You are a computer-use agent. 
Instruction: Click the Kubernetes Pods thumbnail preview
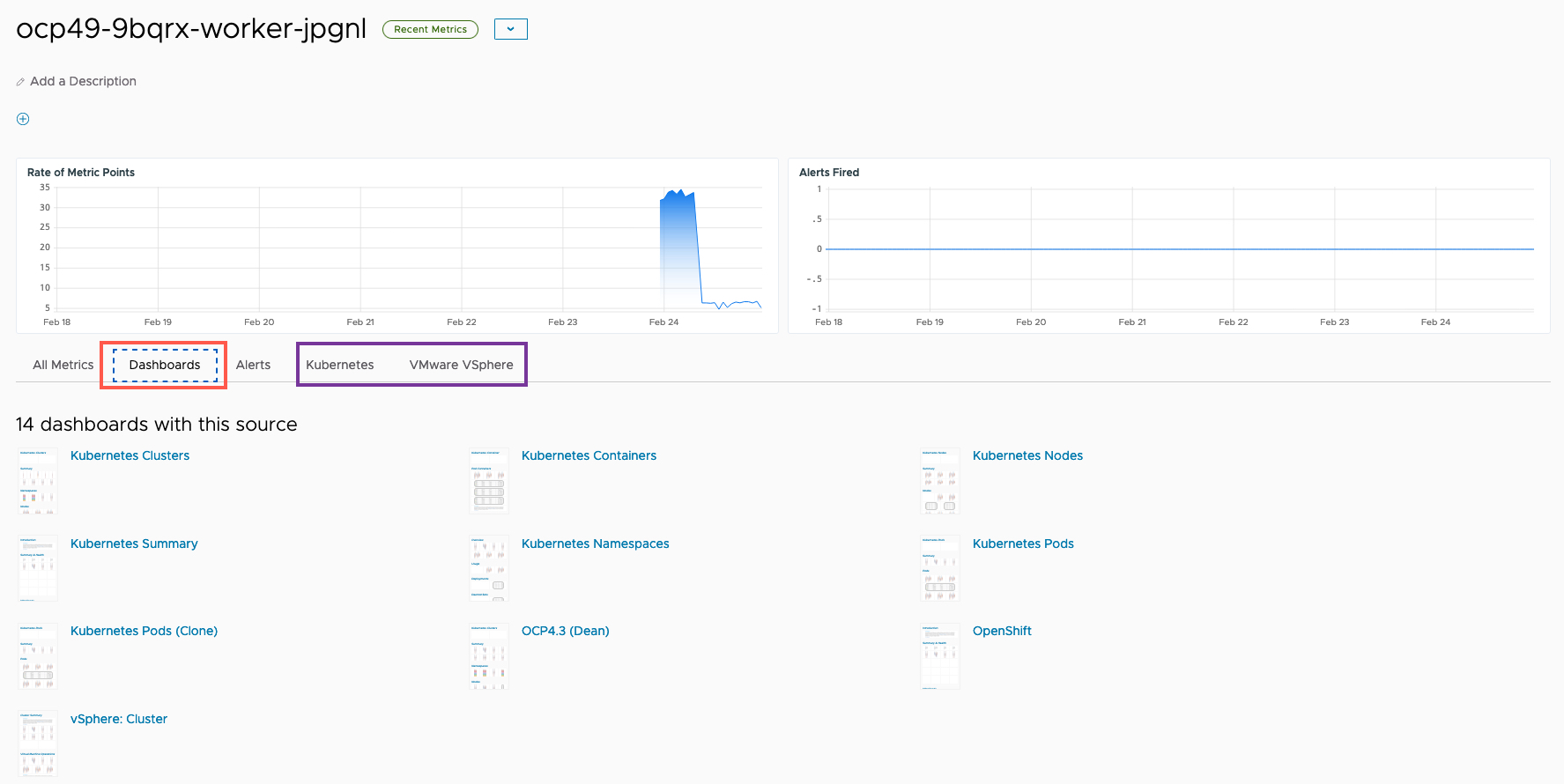pos(940,568)
